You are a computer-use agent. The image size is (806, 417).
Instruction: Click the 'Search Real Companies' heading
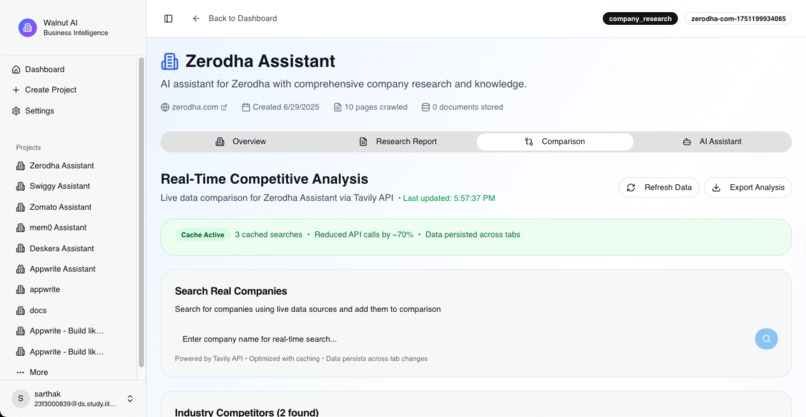click(231, 291)
